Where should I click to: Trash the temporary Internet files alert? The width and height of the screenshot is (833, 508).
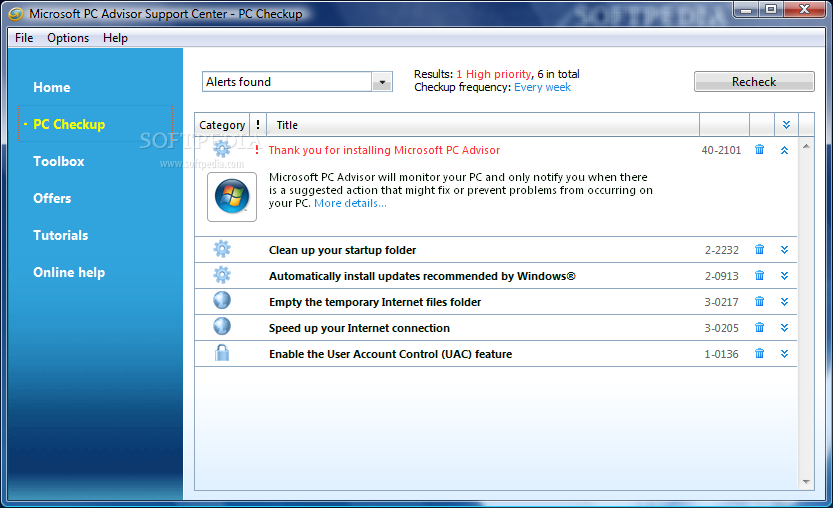point(760,301)
